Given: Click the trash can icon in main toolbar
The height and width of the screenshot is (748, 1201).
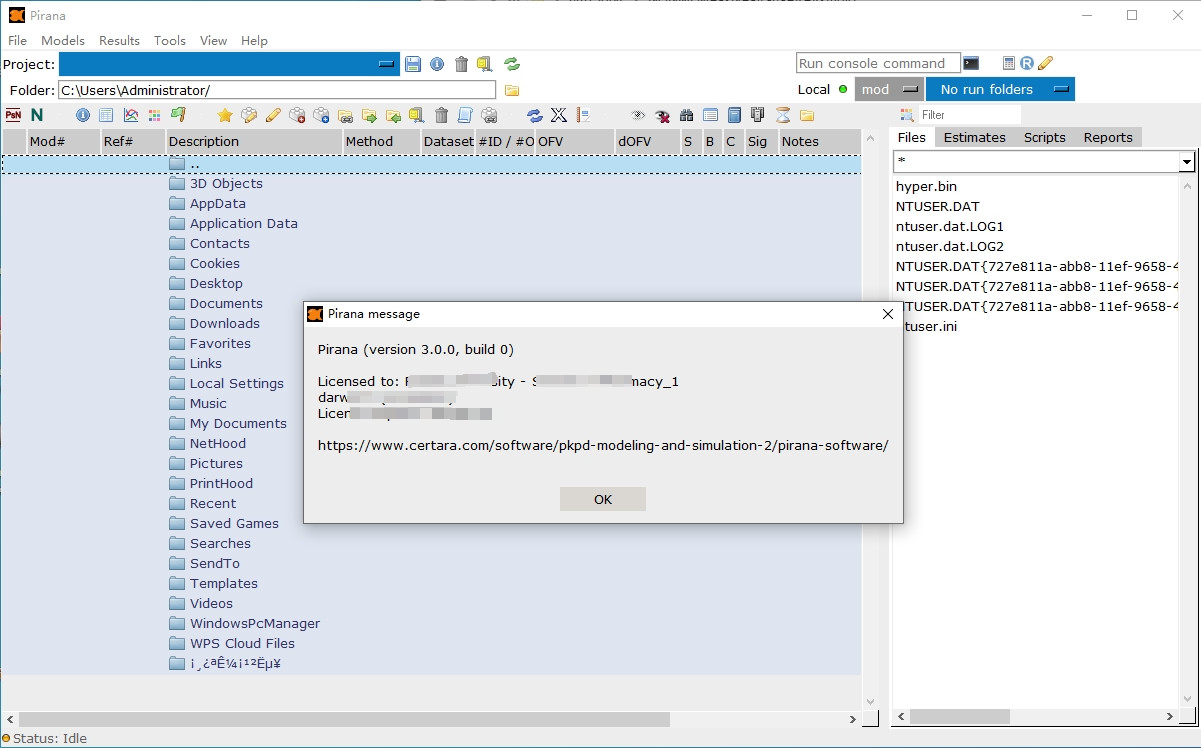Looking at the screenshot, I should pyautogui.click(x=441, y=115).
